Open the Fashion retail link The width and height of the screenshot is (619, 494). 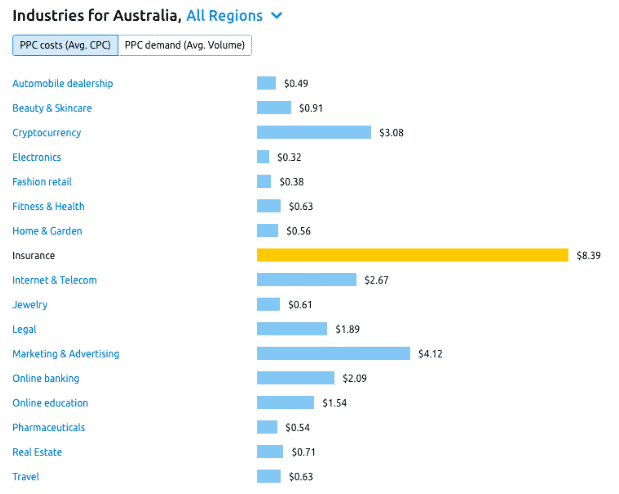pos(42,182)
